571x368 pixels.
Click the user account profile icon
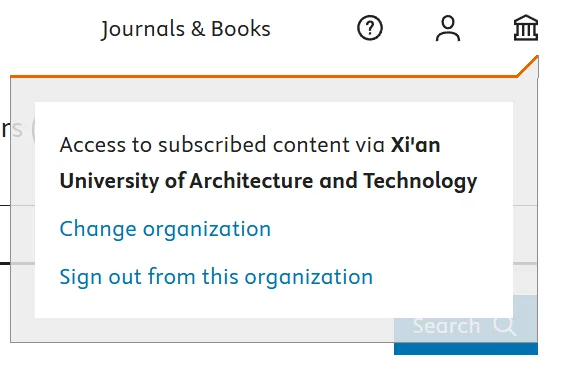pos(448,28)
